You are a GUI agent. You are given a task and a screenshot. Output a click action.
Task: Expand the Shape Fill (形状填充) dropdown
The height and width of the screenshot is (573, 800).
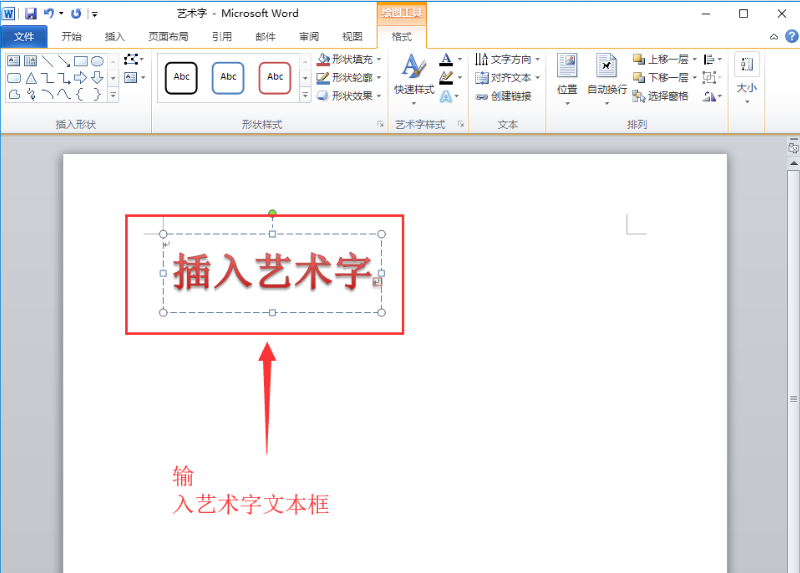[379, 59]
